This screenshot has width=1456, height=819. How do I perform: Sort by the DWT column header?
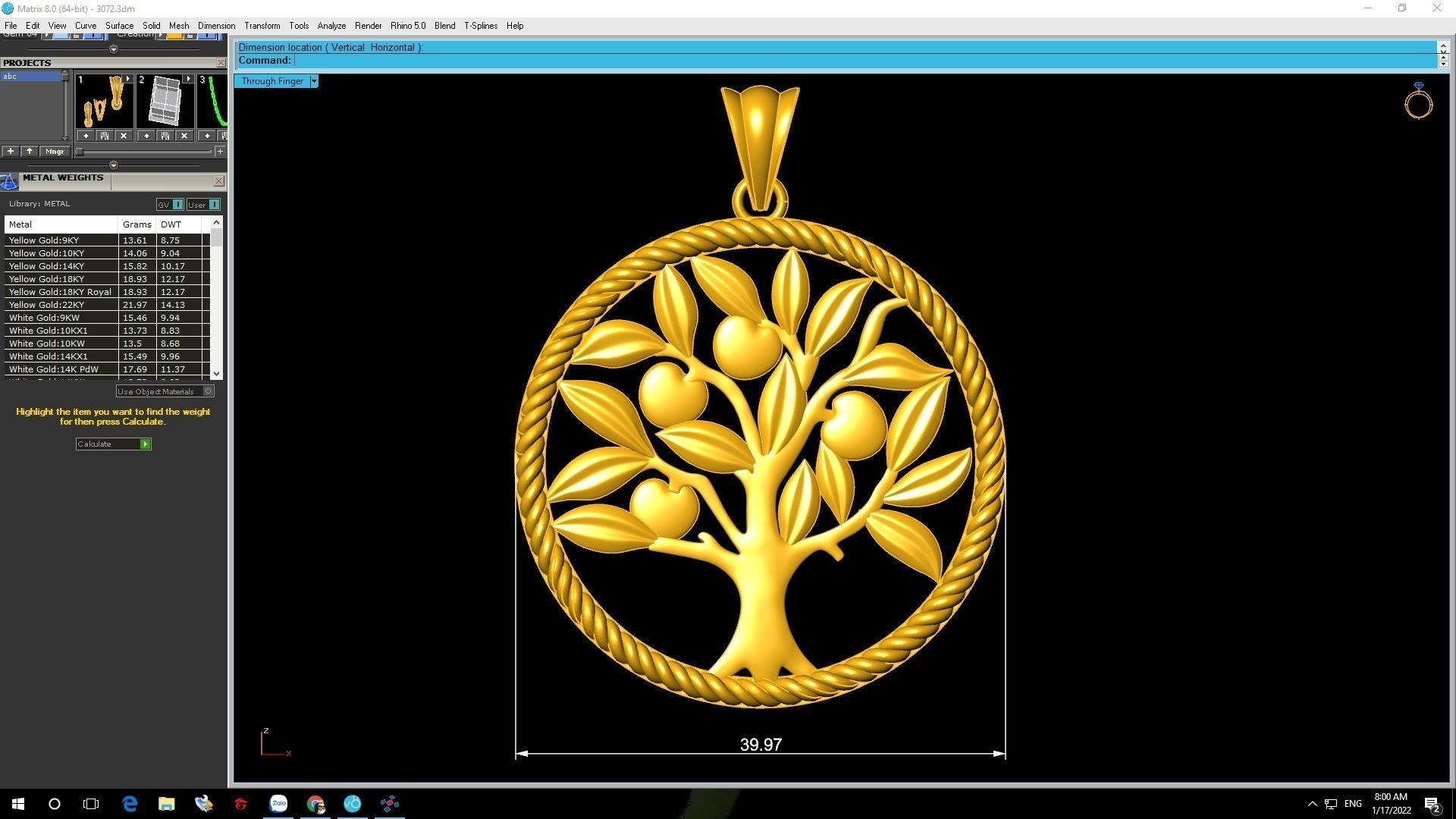(x=178, y=224)
